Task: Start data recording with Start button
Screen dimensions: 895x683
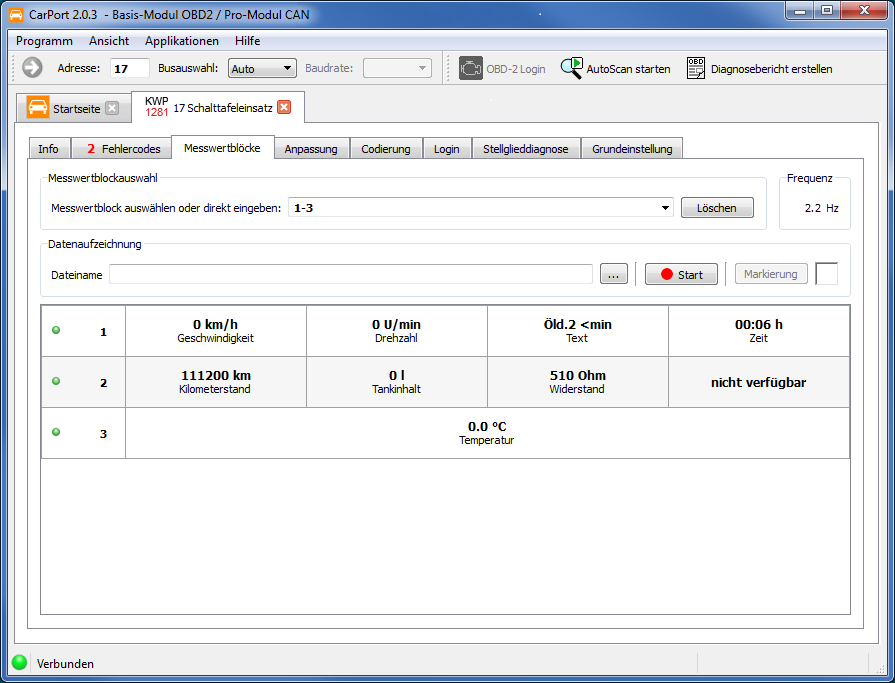Action: [681, 274]
